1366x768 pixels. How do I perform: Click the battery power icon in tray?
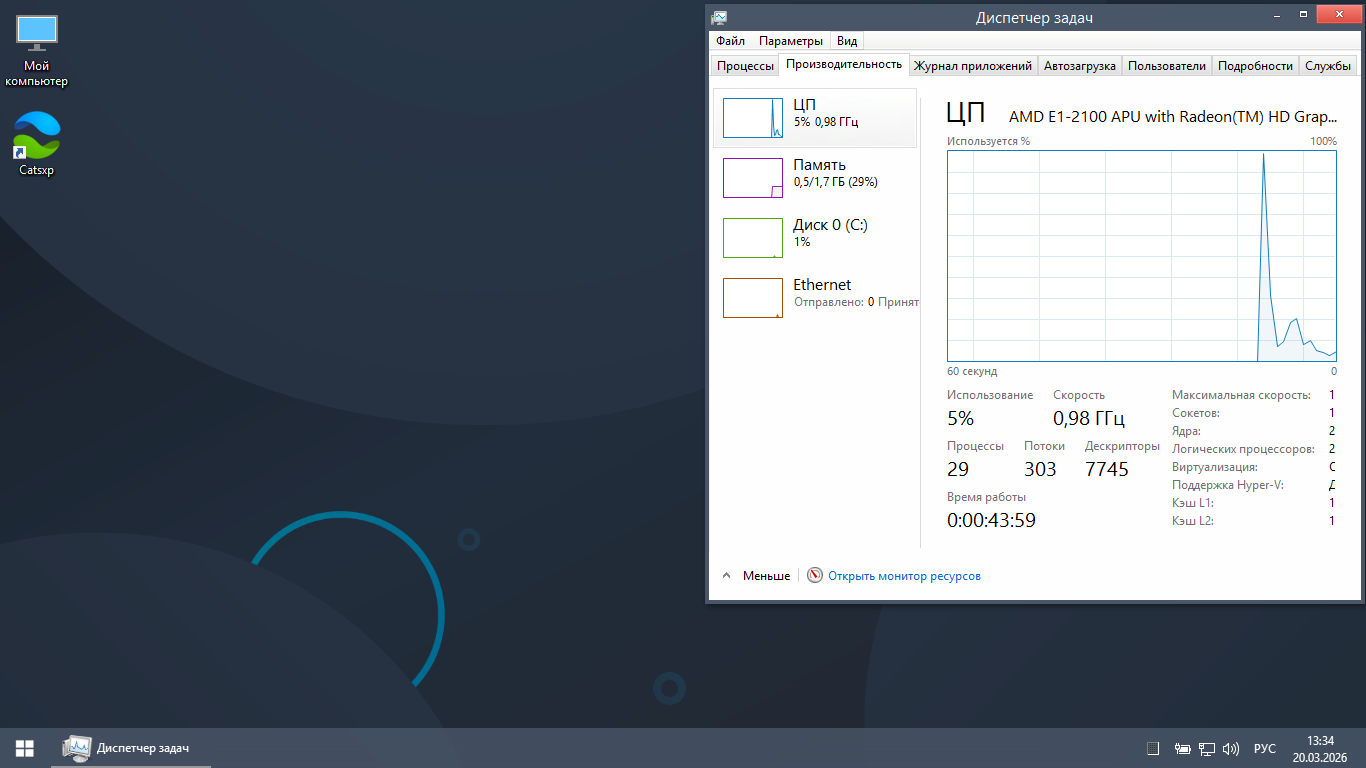tap(1182, 748)
